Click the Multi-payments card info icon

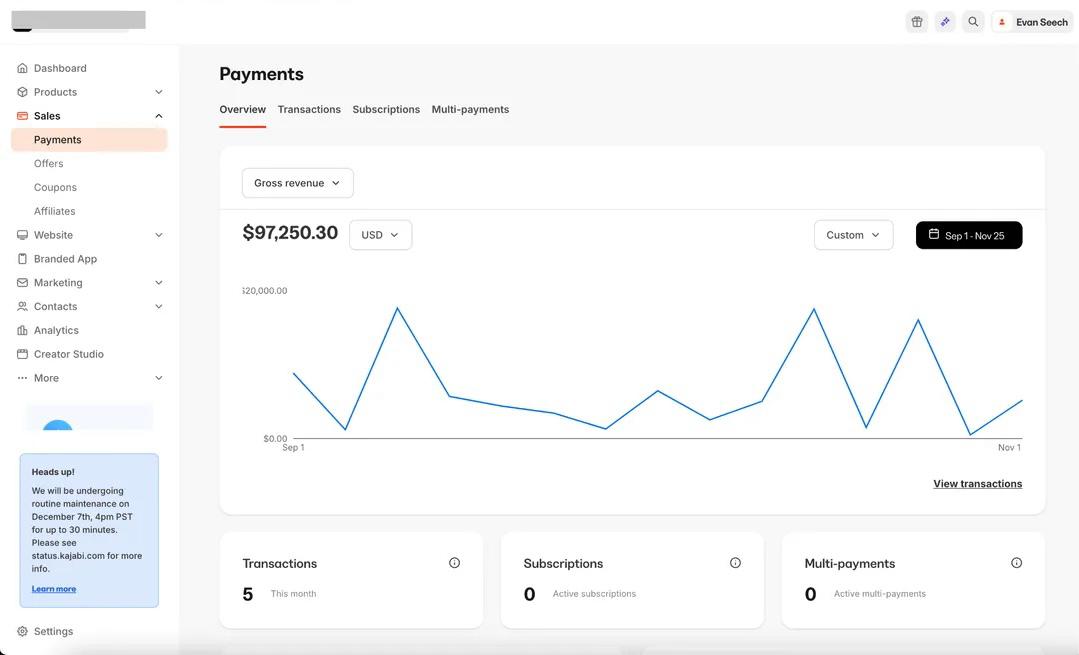(1016, 563)
